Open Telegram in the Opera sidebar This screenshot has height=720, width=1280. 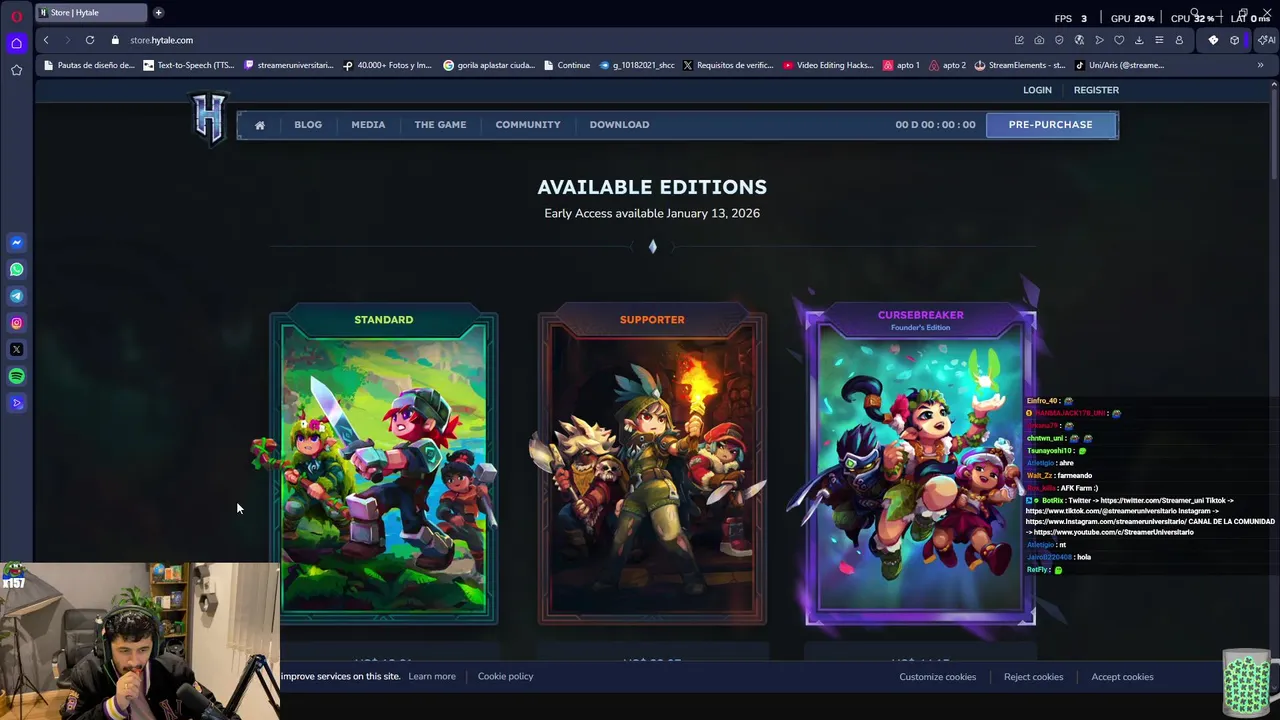click(x=16, y=296)
